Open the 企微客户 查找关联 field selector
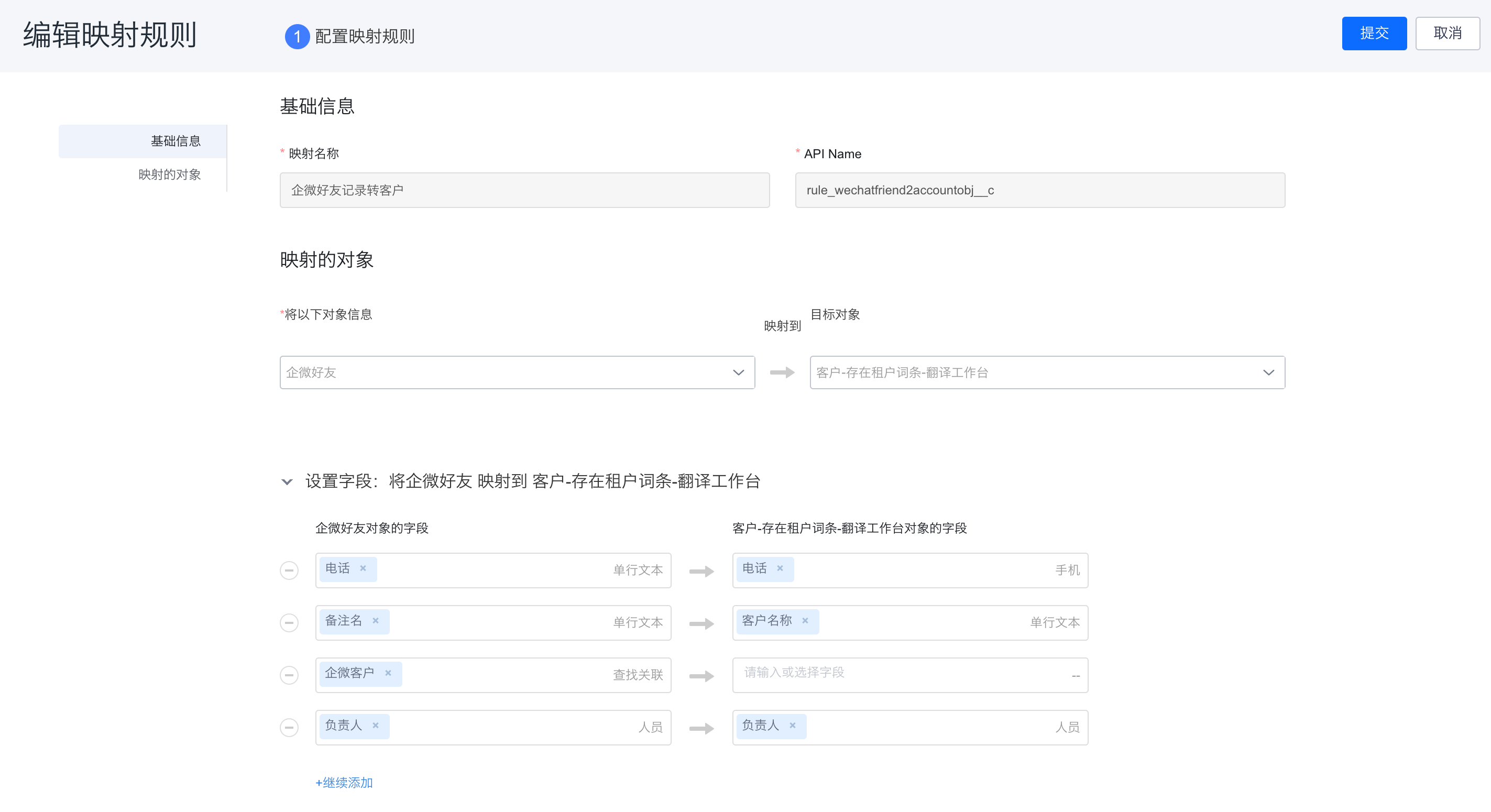This screenshot has height=812, width=1491. point(493,675)
